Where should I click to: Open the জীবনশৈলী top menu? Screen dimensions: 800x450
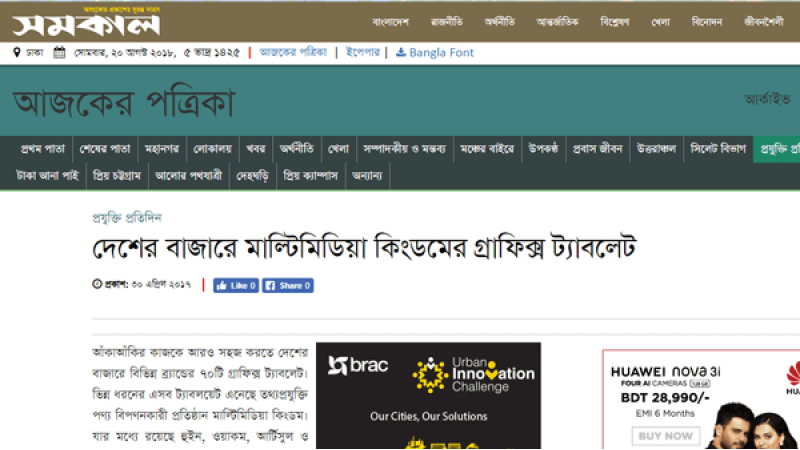click(x=764, y=22)
